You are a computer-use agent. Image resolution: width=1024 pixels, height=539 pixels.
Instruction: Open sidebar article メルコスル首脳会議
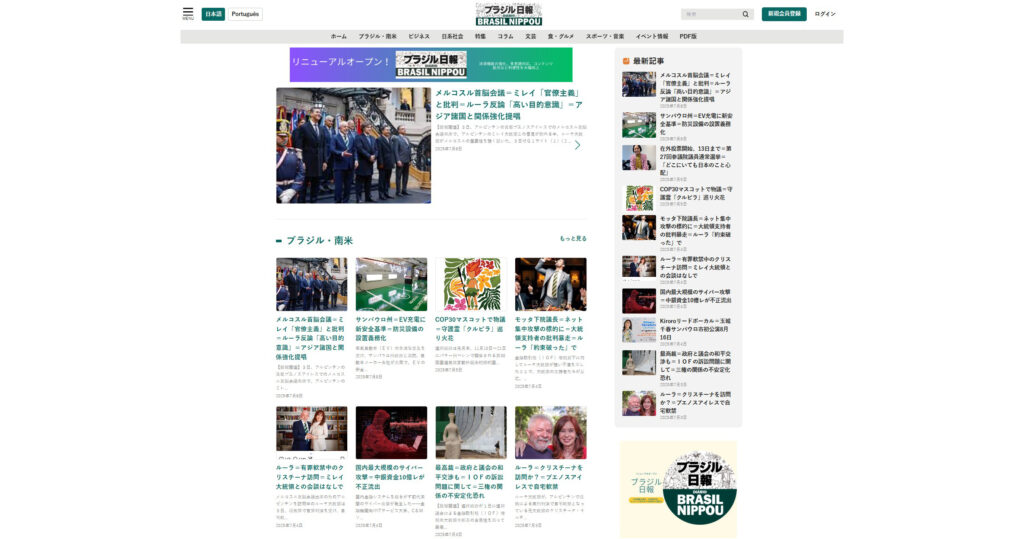(x=696, y=88)
